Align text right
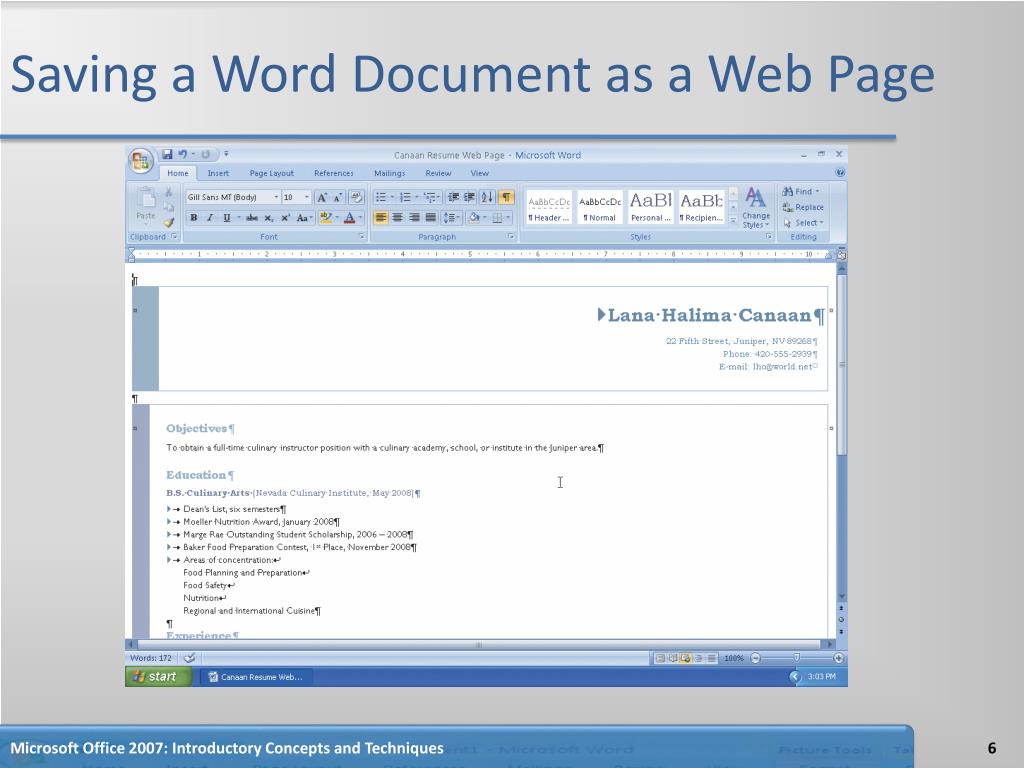The height and width of the screenshot is (768, 1024). coord(414,217)
